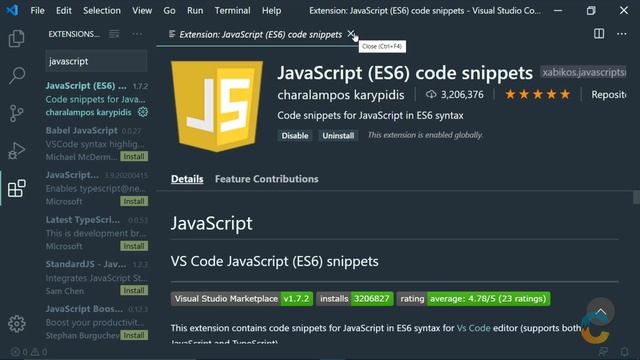Open the Source Control view
The height and width of the screenshot is (360, 640).
pyautogui.click(x=16, y=113)
